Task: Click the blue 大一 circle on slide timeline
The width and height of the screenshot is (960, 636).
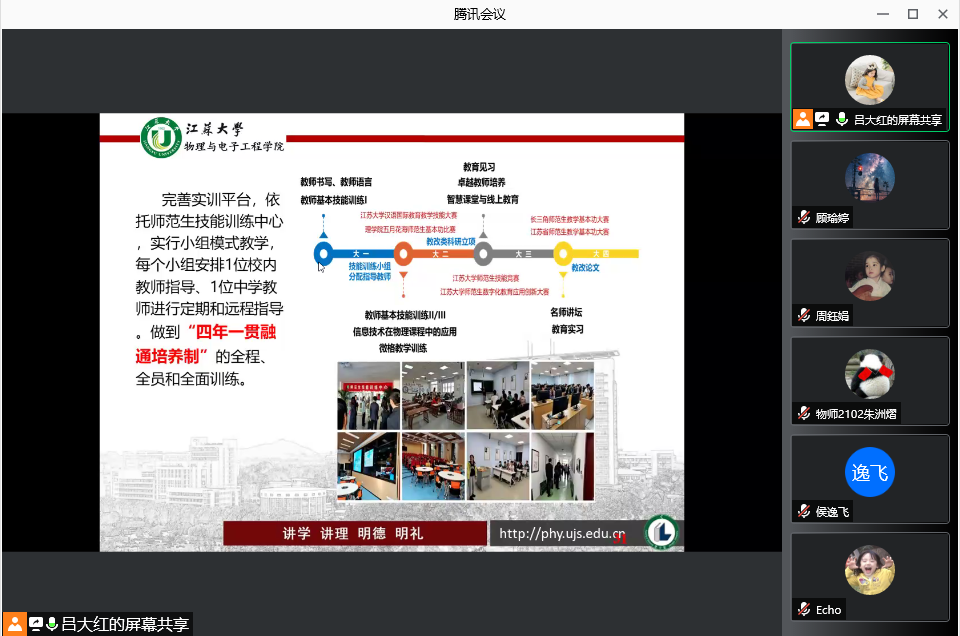Action: (323, 253)
